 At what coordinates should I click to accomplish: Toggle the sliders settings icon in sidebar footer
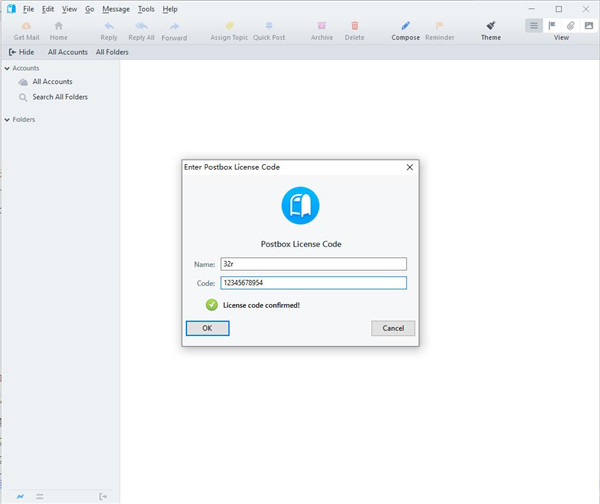(x=40, y=496)
